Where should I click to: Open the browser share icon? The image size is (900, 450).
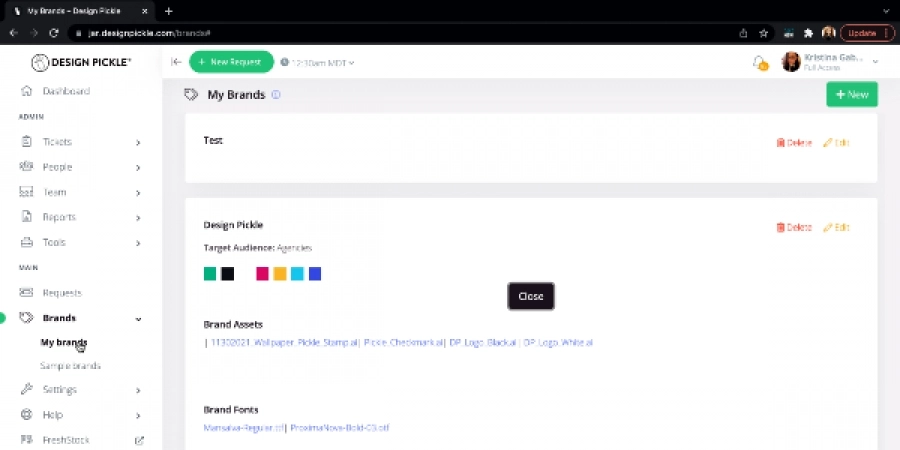(x=743, y=33)
